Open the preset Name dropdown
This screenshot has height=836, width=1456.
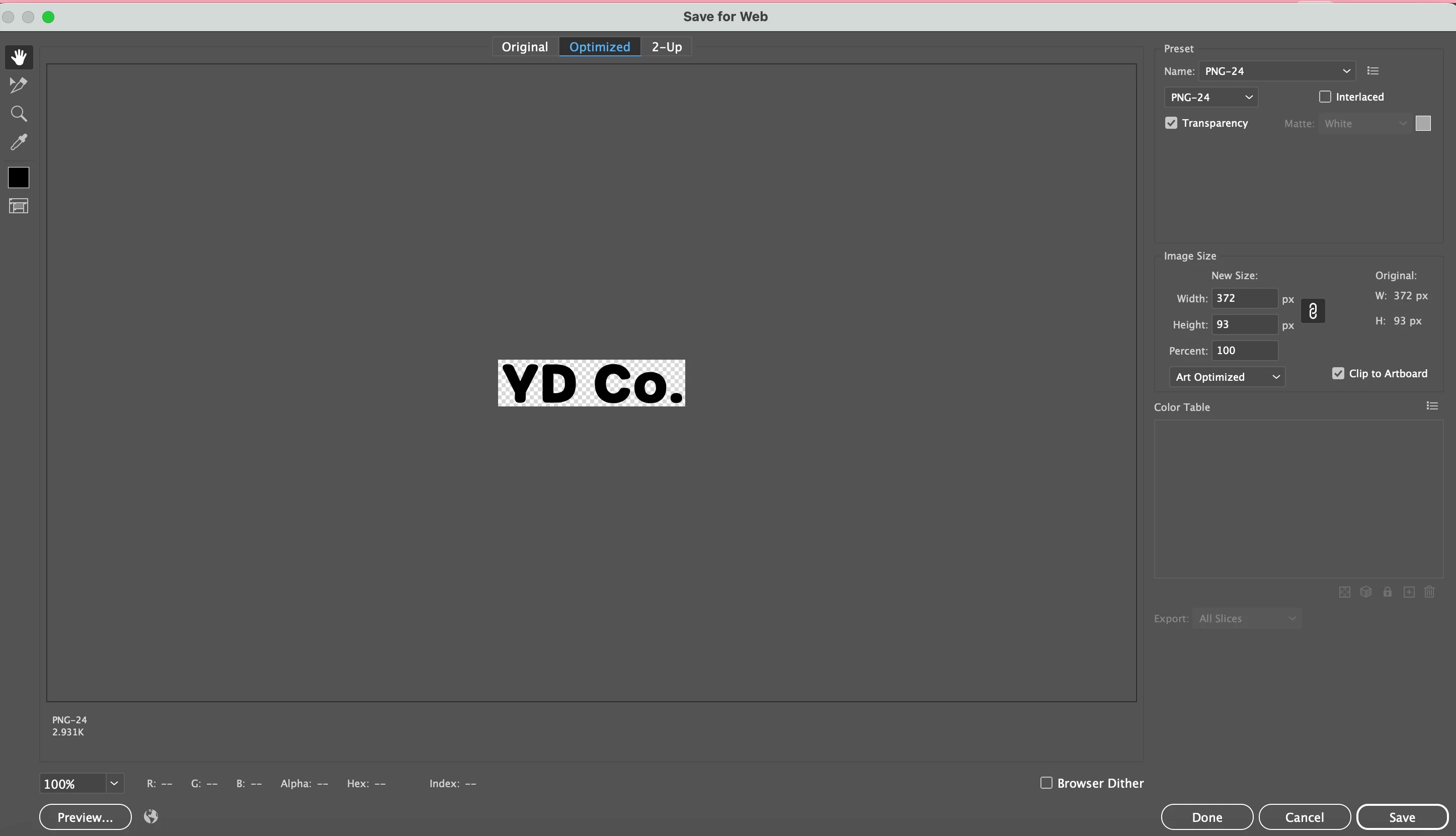coord(1277,71)
